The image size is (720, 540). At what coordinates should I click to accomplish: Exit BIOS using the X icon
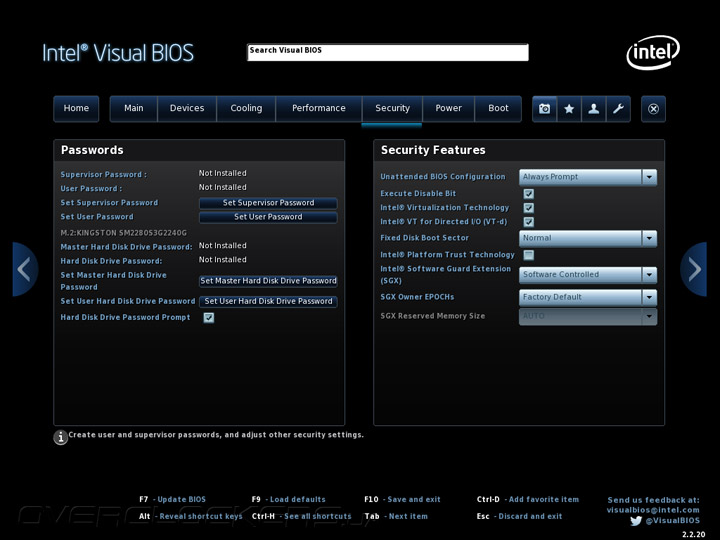point(653,109)
